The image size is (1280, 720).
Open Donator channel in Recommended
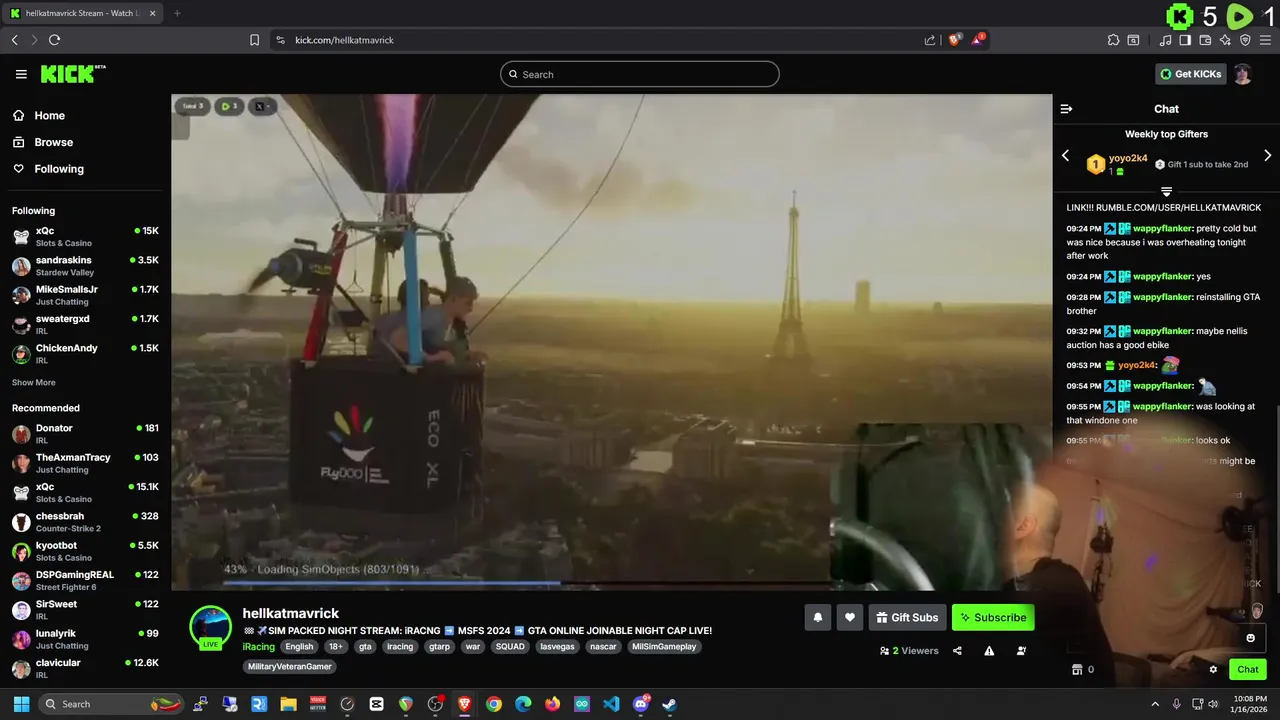coord(85,434)
